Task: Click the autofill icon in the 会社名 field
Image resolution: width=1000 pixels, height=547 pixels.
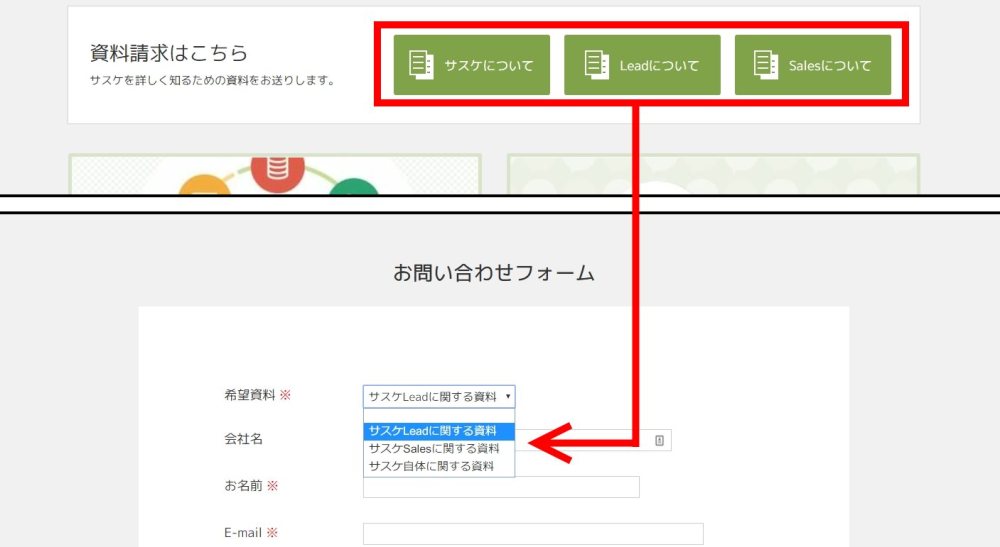Action: (x=660, y=440)
